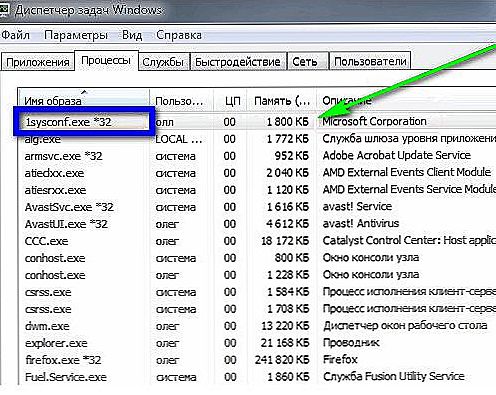The width and height of the screenshot is (496, 395).
Task: Click memory value 952 КБ
Action: pos(292,156)
